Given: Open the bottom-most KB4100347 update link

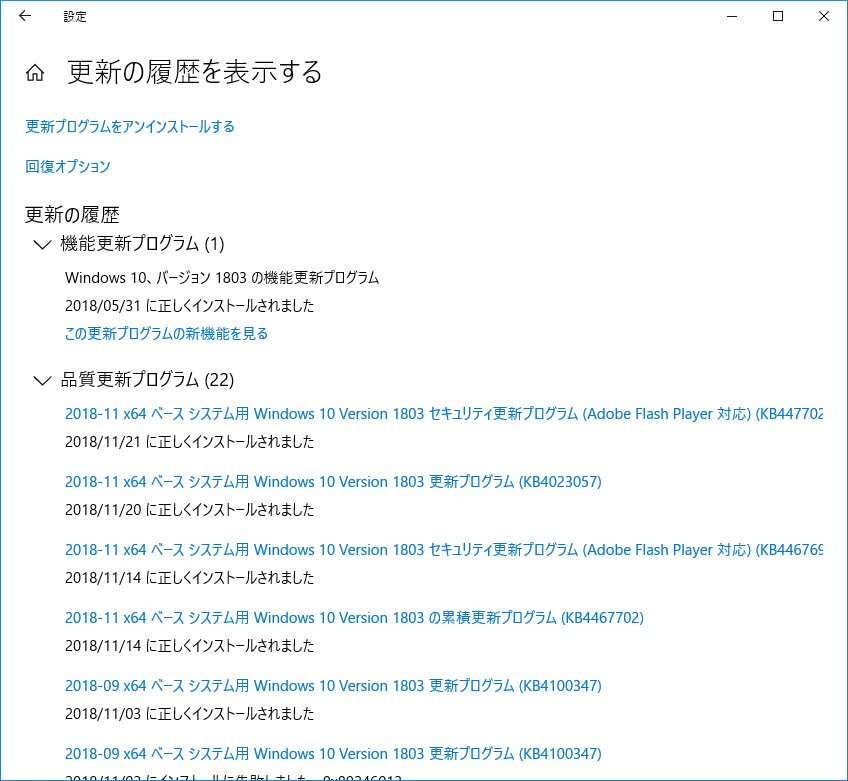Looking at the screenshot, I should tap(333, 754).
